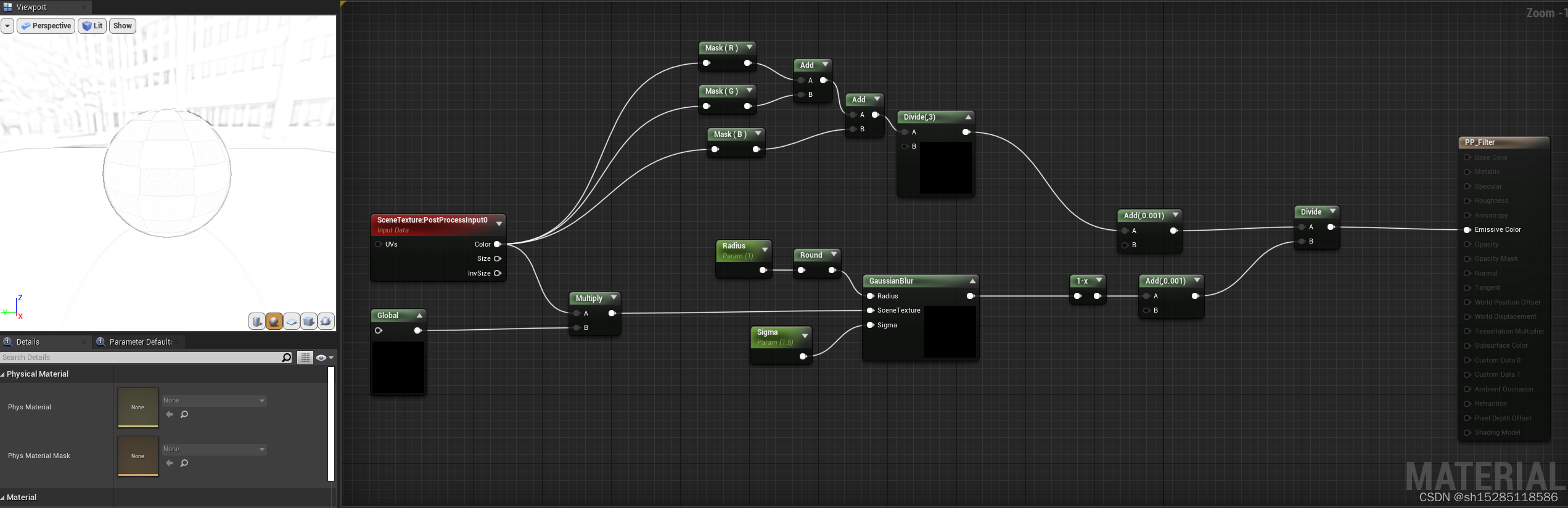Click the UVs input pin on SceneTexture node
The width and height of the screenshot is (1568, 508).
coord(379,244)
